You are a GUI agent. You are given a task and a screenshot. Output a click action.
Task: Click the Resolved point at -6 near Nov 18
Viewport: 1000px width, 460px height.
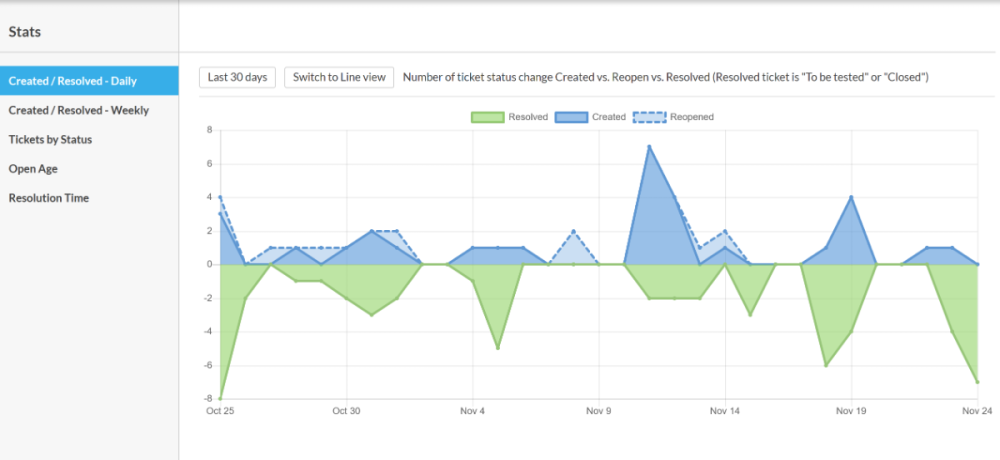tap(826, 365)
